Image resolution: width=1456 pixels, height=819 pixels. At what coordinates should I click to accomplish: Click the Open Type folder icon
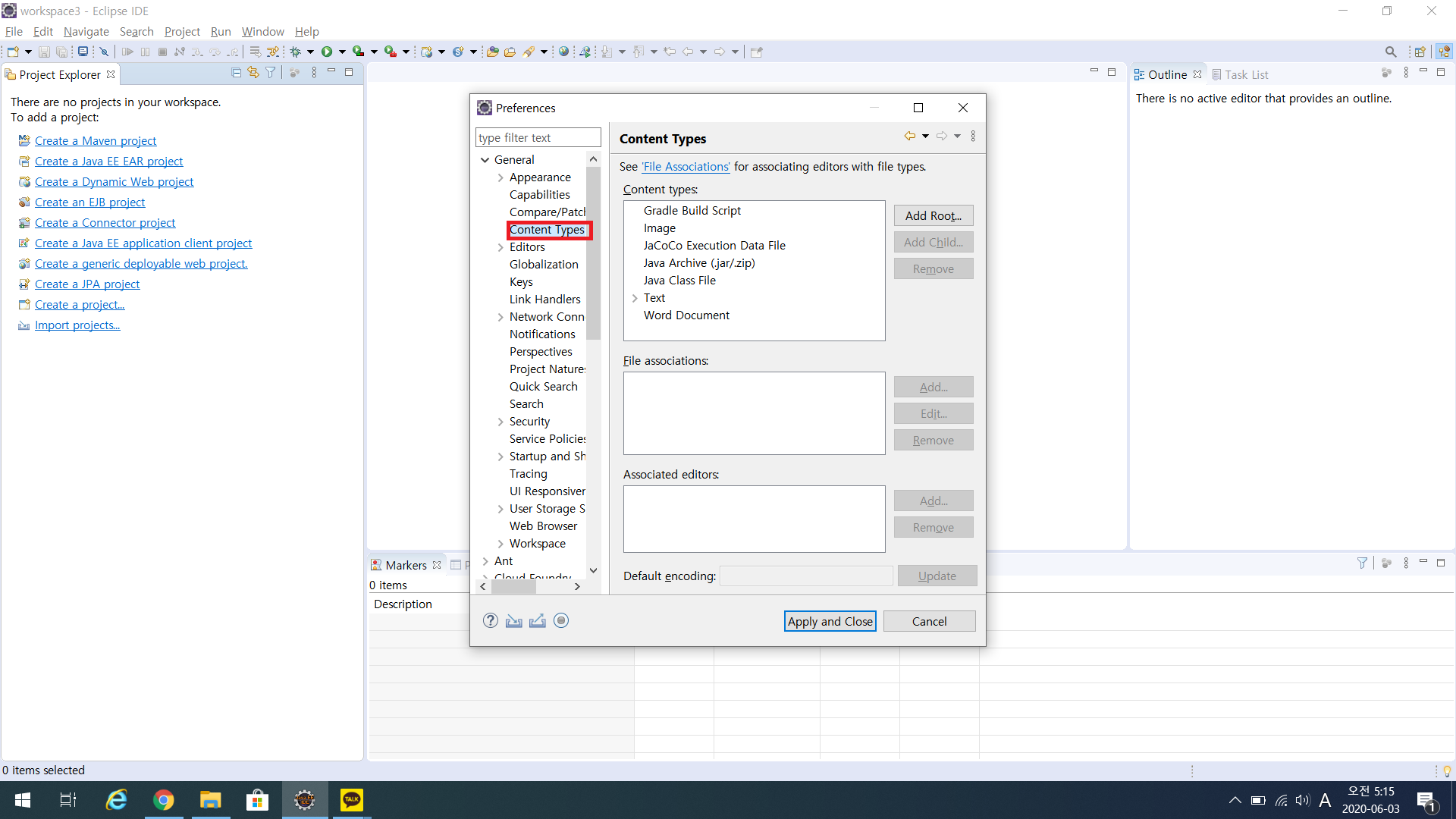(493, 52)
